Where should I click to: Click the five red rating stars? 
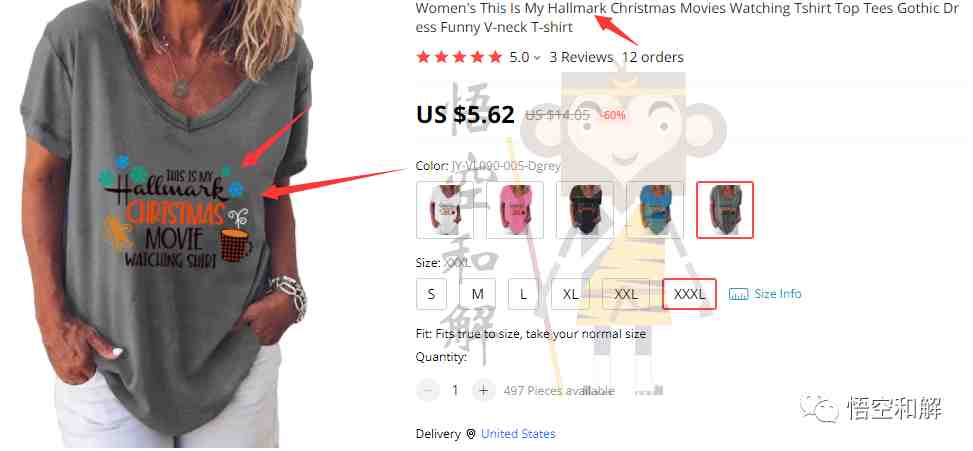459,57
